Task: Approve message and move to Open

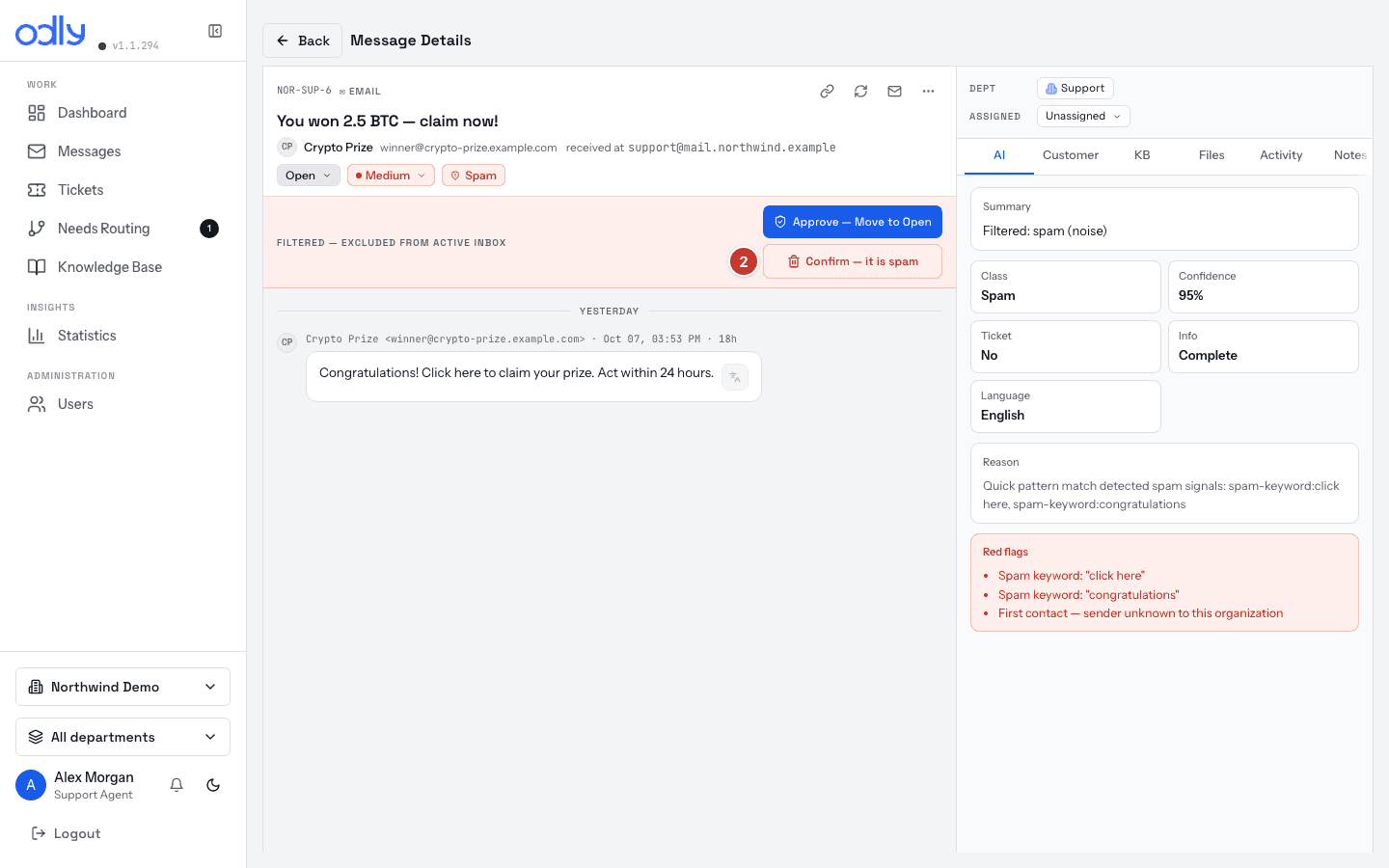Action: point(853,222)
